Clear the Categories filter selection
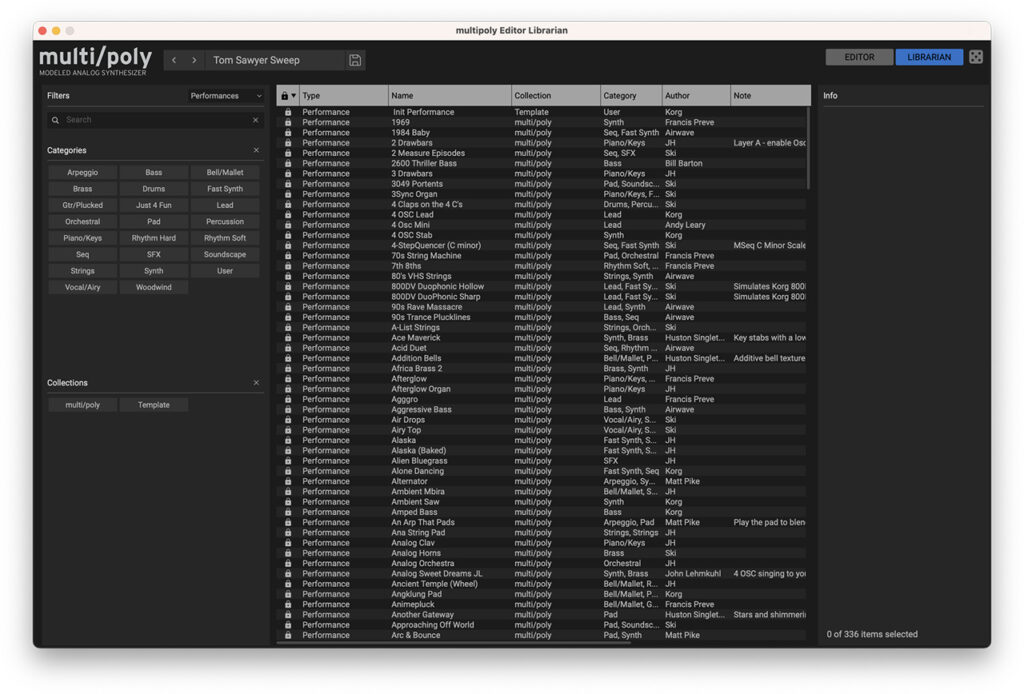 [x=256, y=150]
